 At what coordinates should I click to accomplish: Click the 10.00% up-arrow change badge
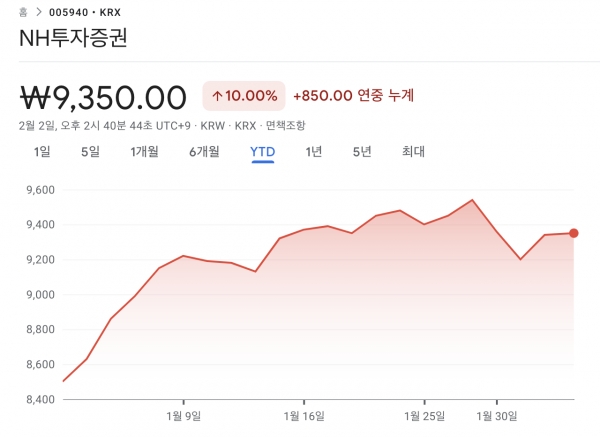point(244,96)
